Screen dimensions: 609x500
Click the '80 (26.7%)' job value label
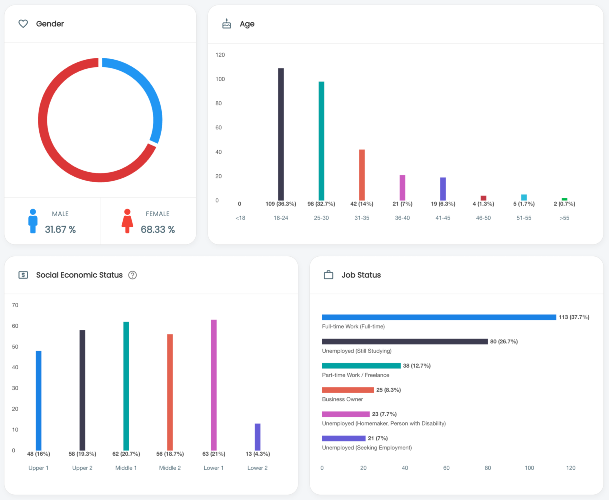coord(504,341)
